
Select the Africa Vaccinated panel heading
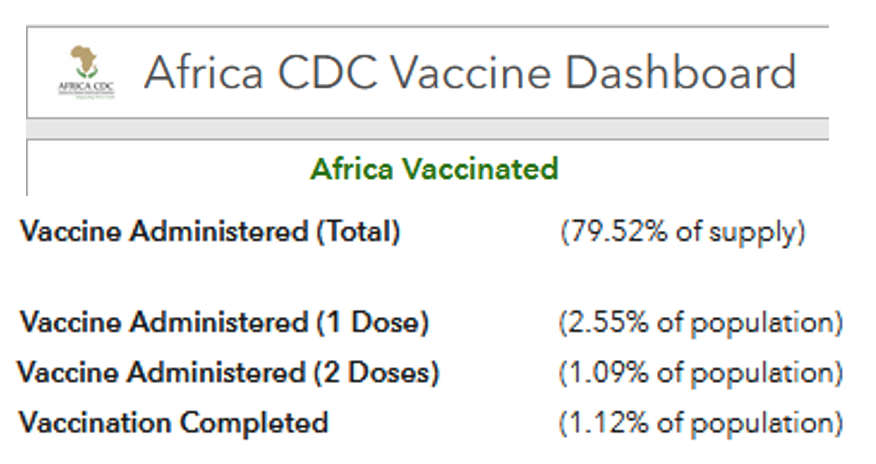point(434,168)
